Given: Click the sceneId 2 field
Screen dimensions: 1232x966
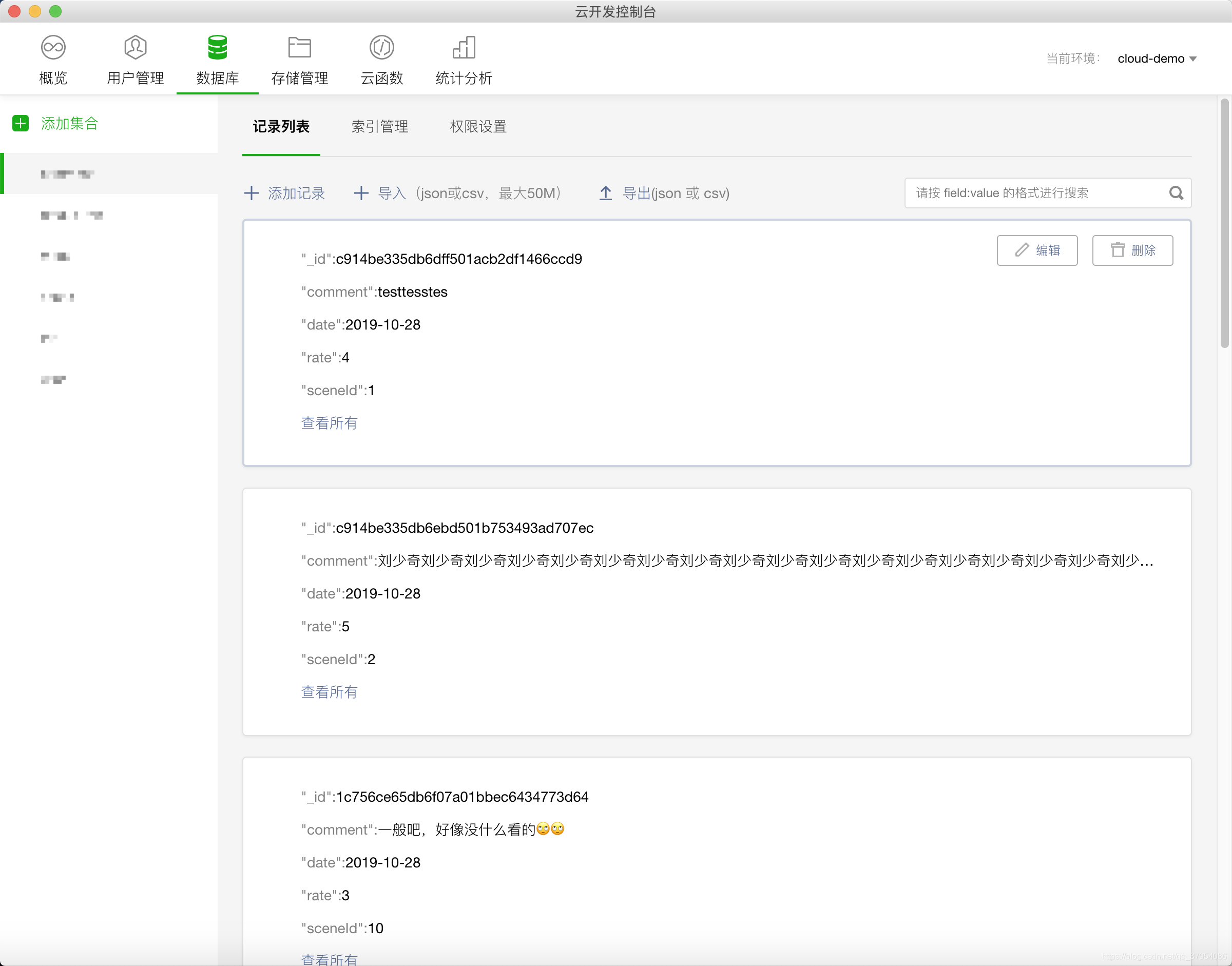Looking at the screenshot, I should click(338, 660).
